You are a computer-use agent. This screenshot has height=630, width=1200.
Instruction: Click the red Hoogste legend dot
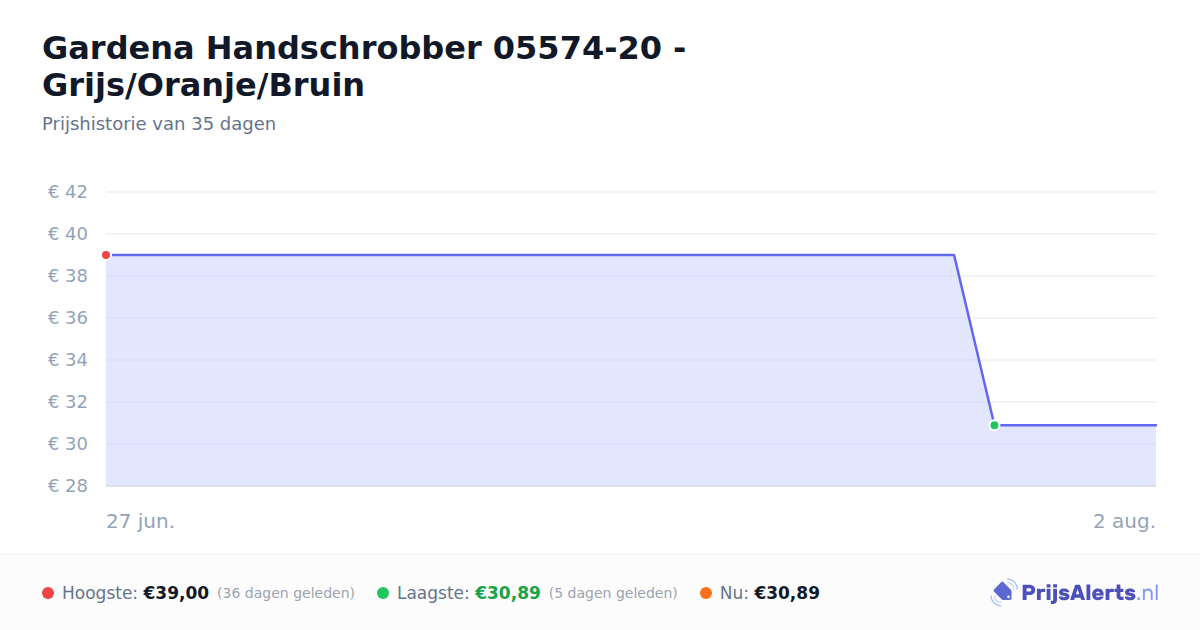(x=48, y=593)
